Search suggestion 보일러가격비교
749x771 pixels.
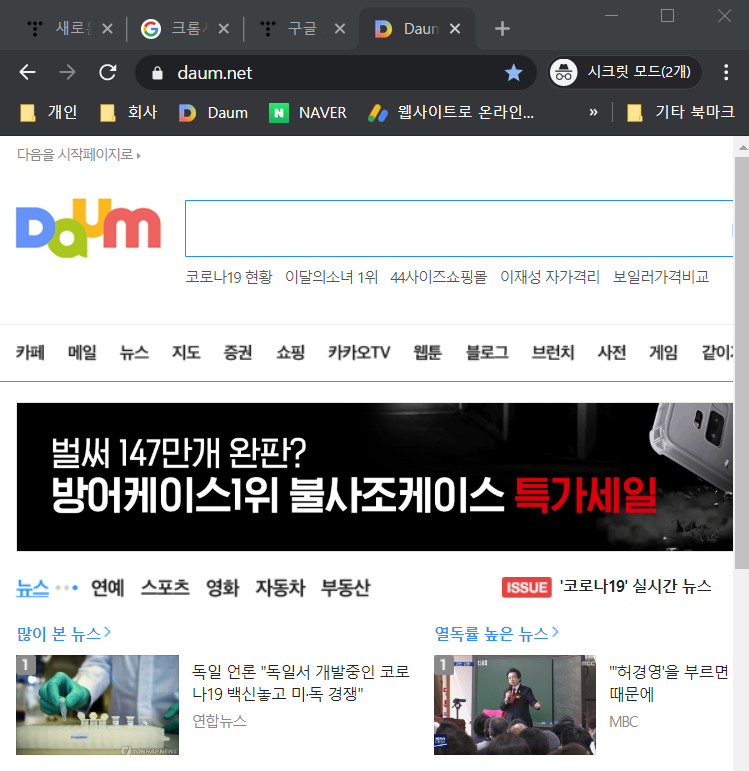click(660, 277)
